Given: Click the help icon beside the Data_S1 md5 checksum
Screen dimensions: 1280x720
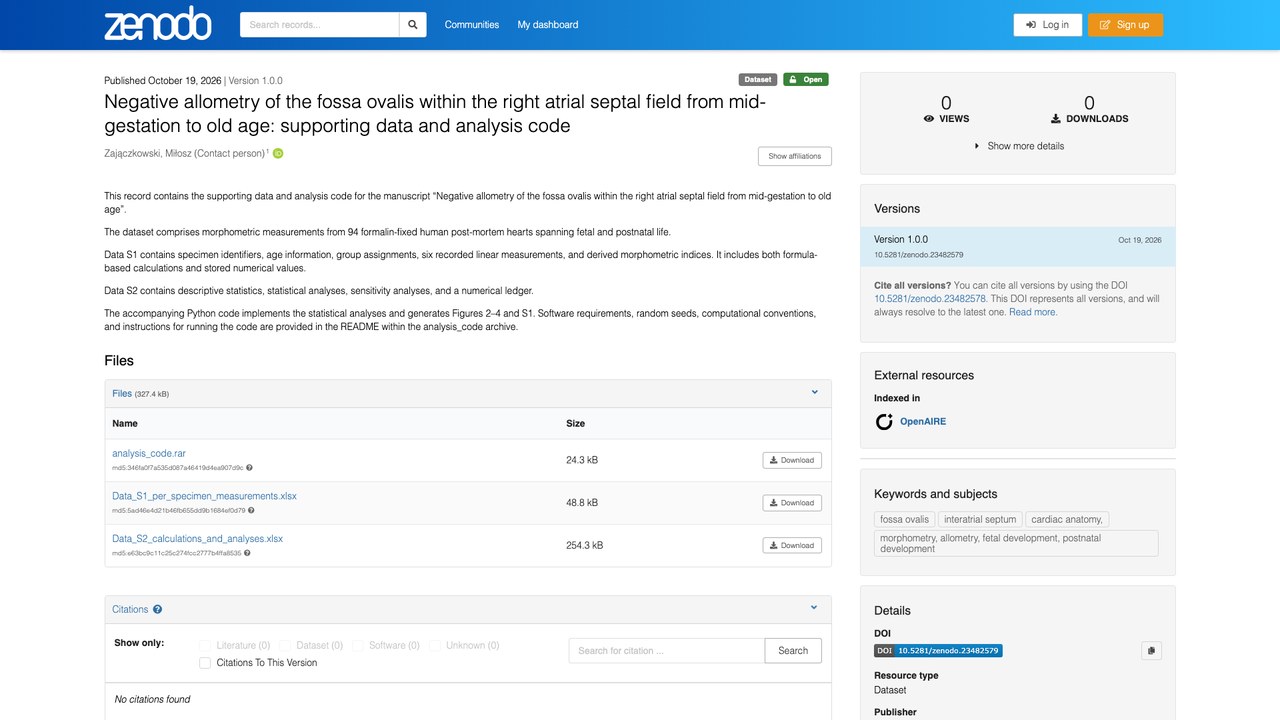Looking at the screenshot, I should click(251, 510).
